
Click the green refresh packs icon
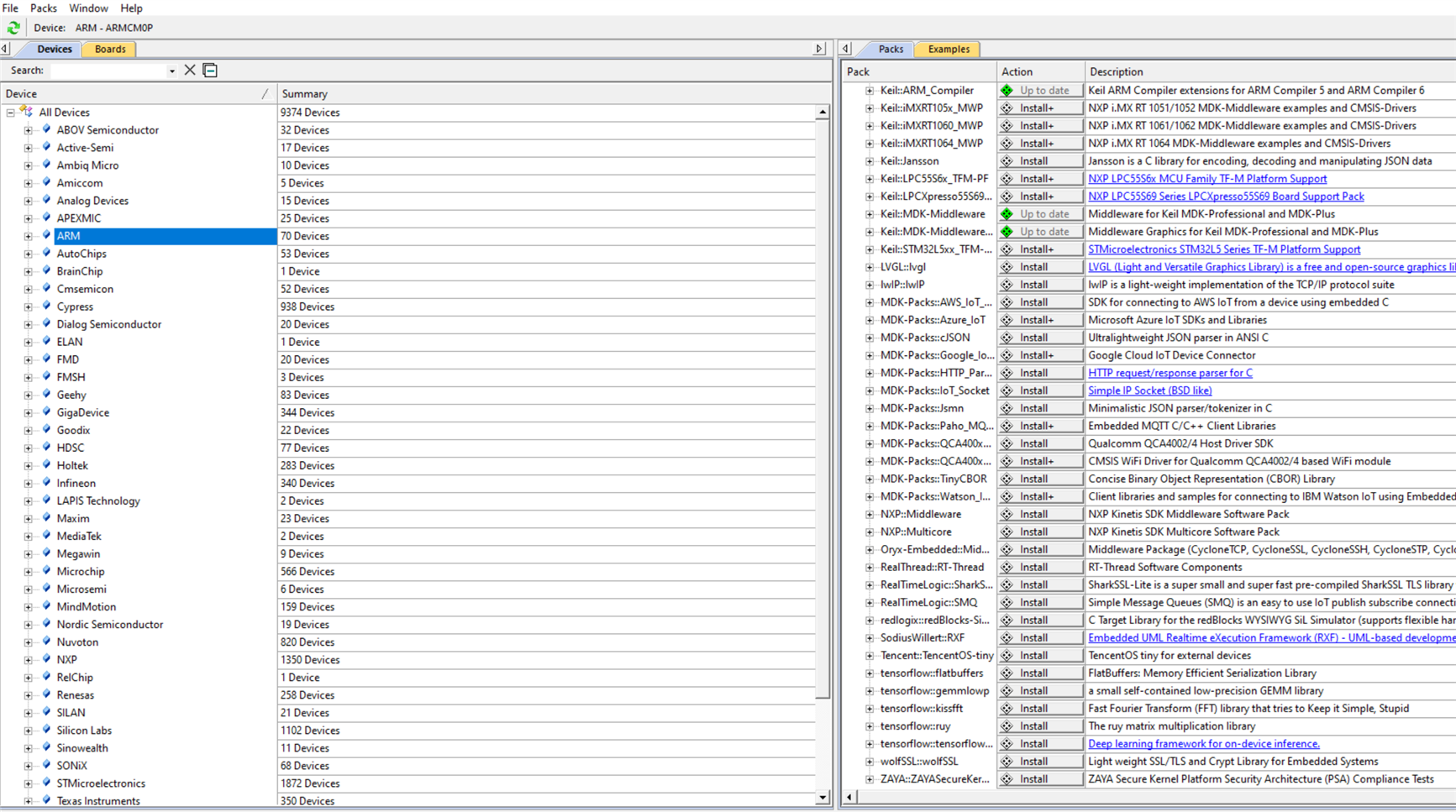[13, 28]
